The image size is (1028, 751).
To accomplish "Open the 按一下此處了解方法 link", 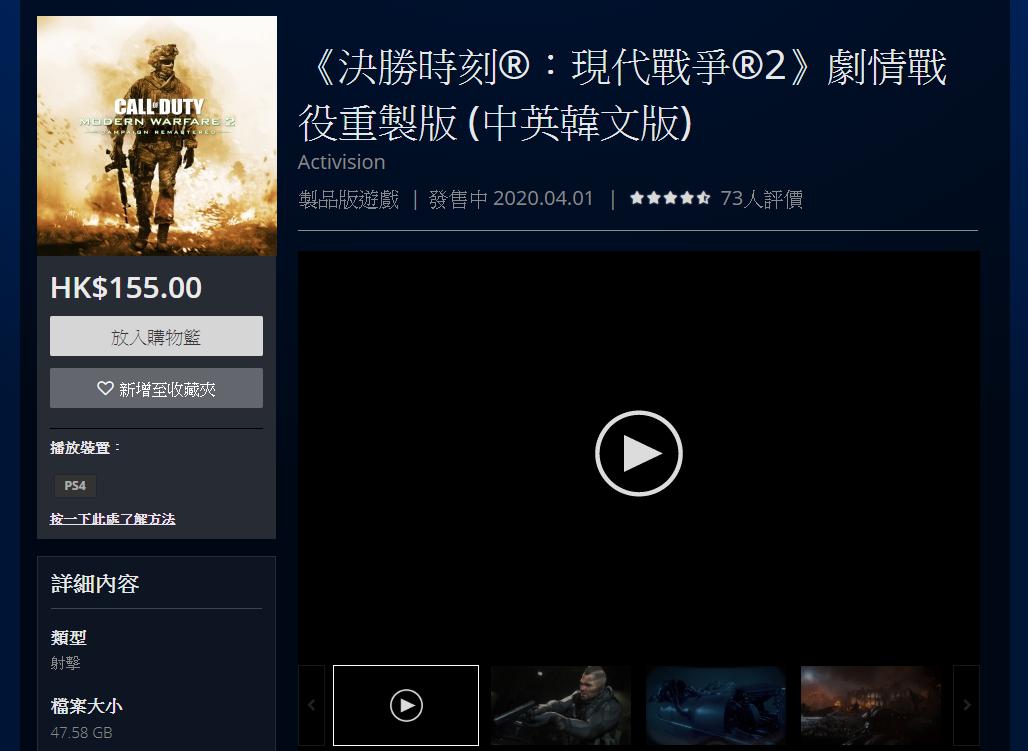I will (112, 519).
